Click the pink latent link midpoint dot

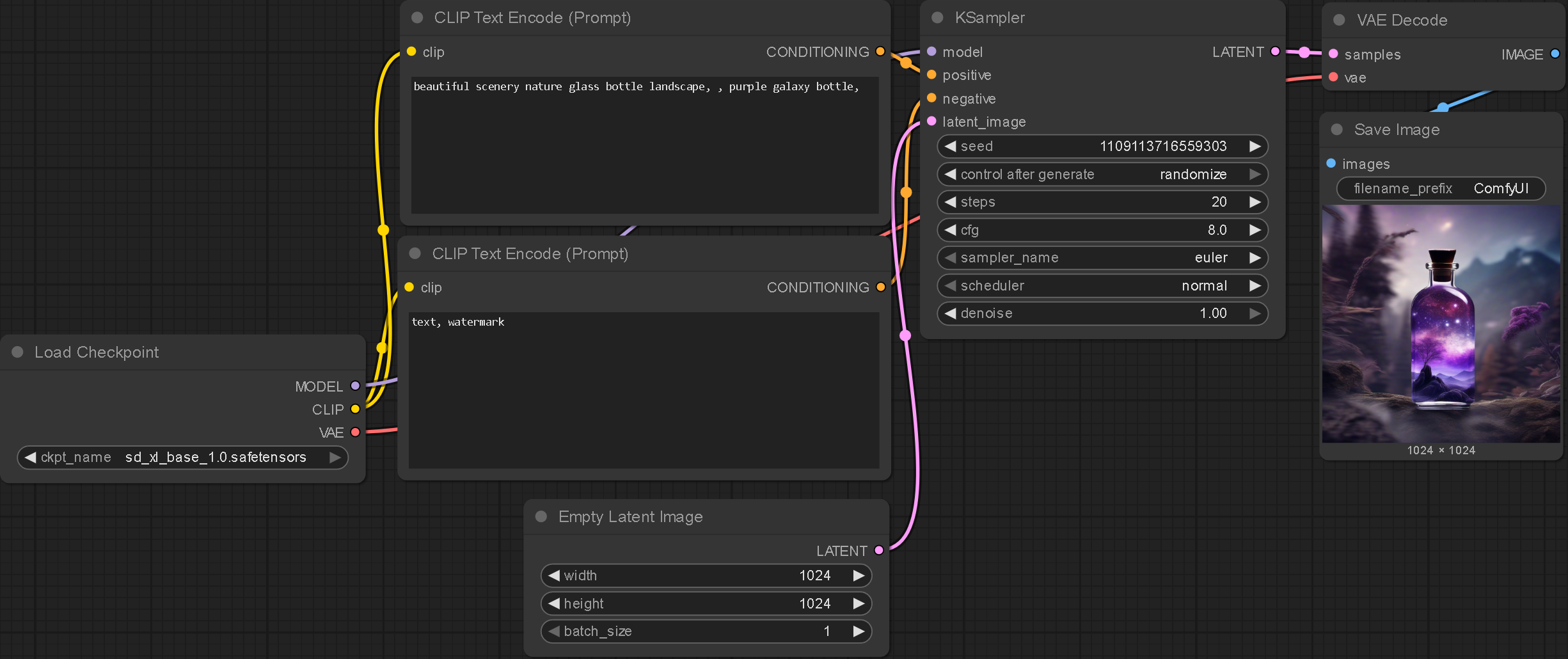coord(905,335)
